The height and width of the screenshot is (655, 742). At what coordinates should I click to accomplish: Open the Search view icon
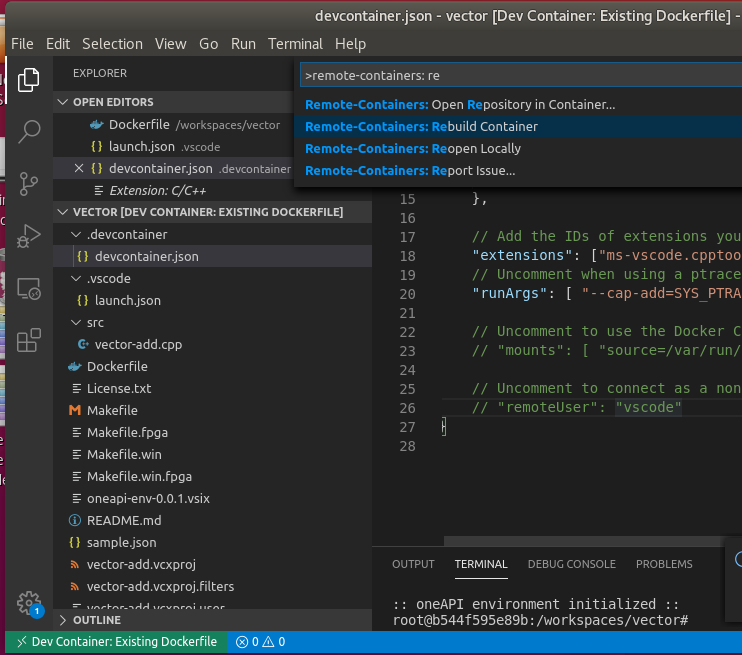point(29,131)
